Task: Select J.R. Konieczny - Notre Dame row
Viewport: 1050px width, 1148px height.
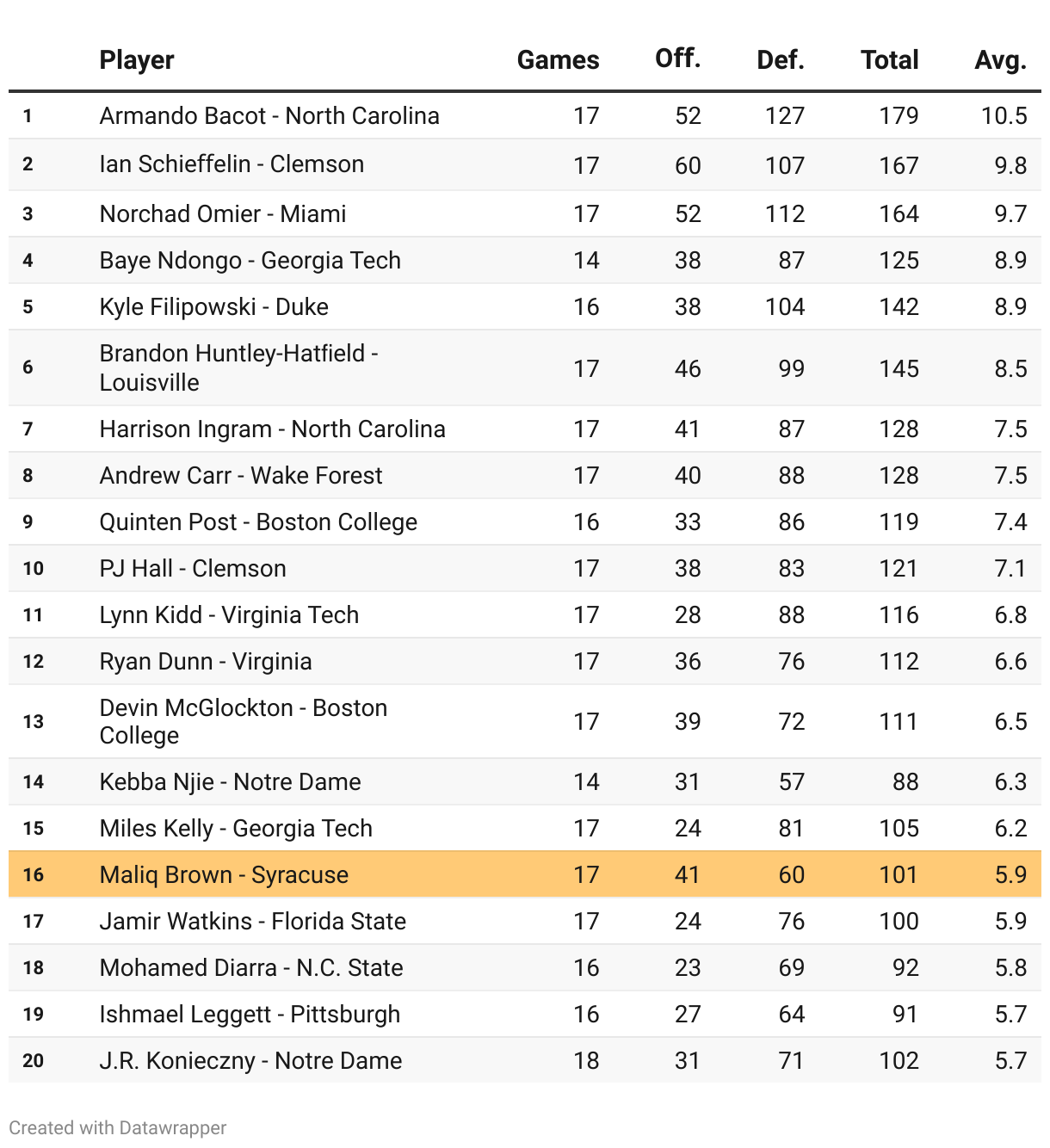Action: click(x=250, y=1060)
